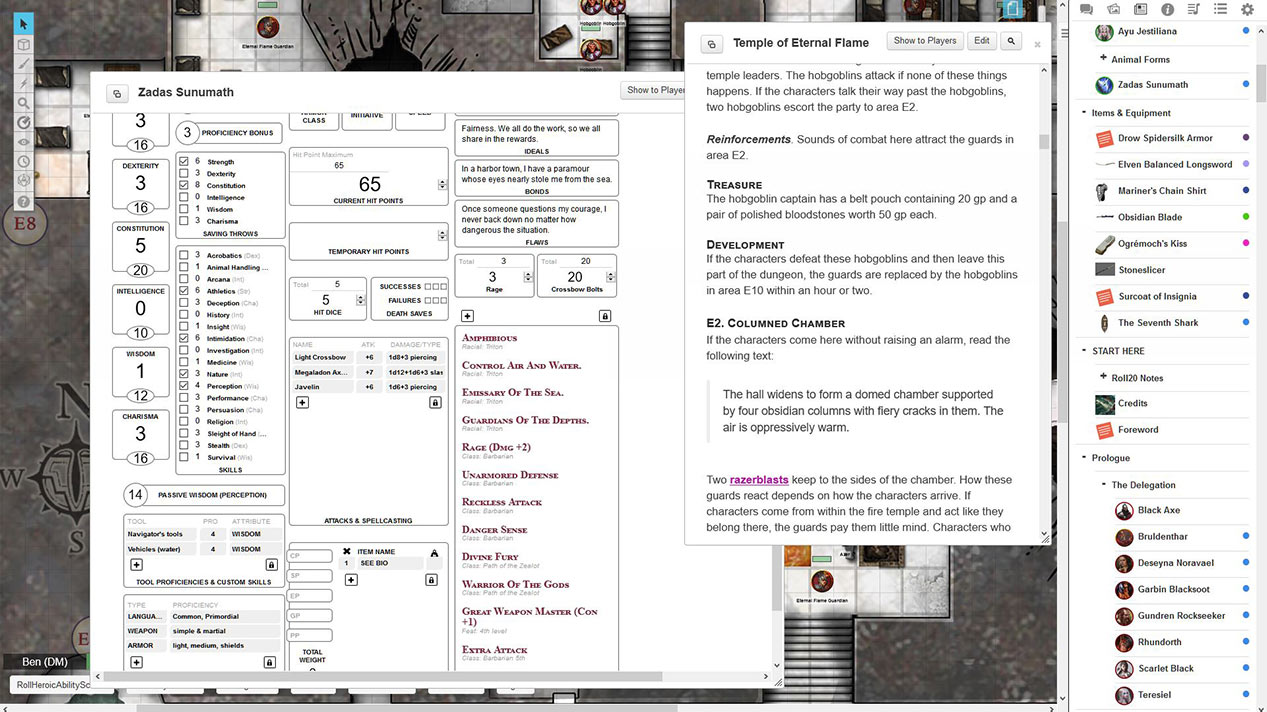Click the character sheet horizontal scrollbar

click(382, 677)
